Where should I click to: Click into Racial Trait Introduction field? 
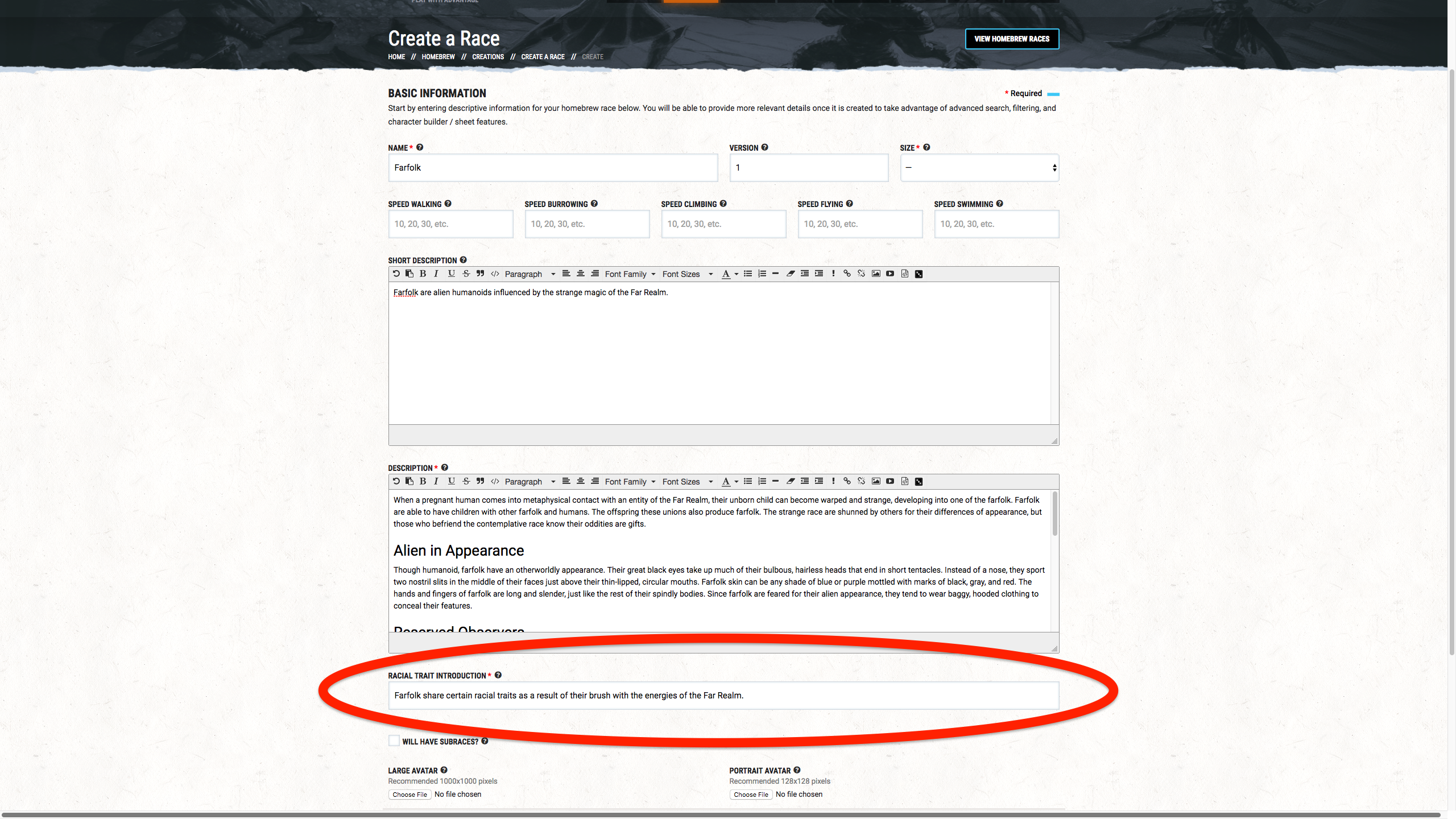pos(723,696)
